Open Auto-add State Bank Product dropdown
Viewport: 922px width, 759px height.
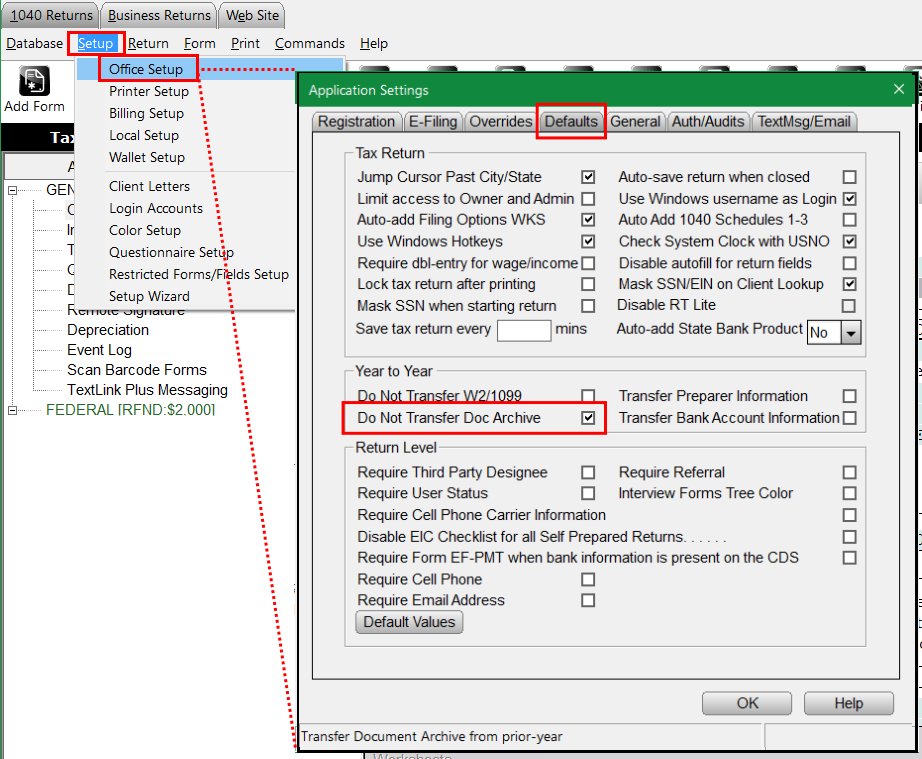coord(851,333)
